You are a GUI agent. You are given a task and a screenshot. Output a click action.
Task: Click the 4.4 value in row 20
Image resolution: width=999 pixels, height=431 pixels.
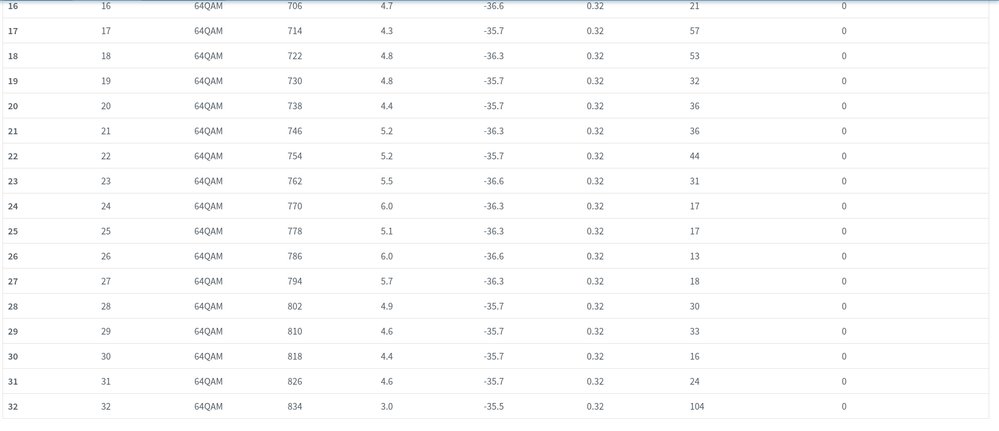(387, 106)
